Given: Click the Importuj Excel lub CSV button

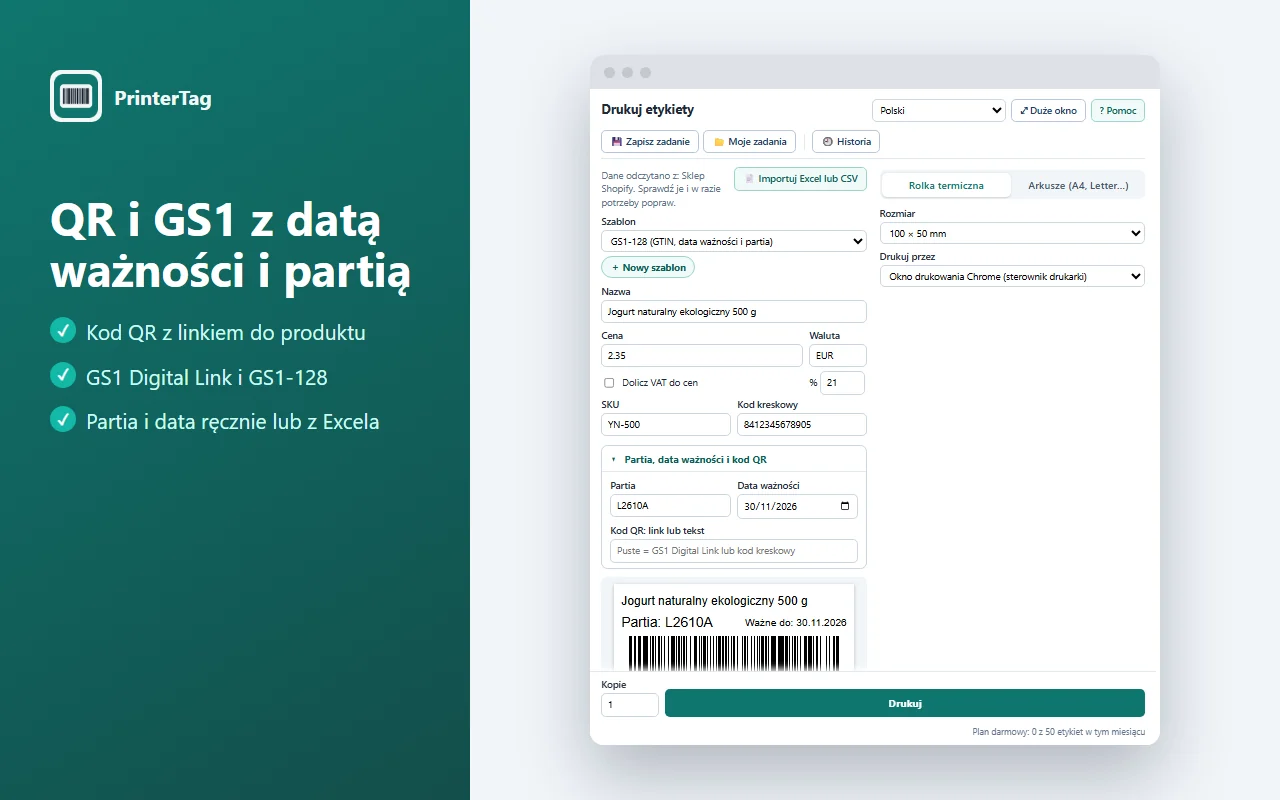Looking at the screenshot, I should (800, 179).
